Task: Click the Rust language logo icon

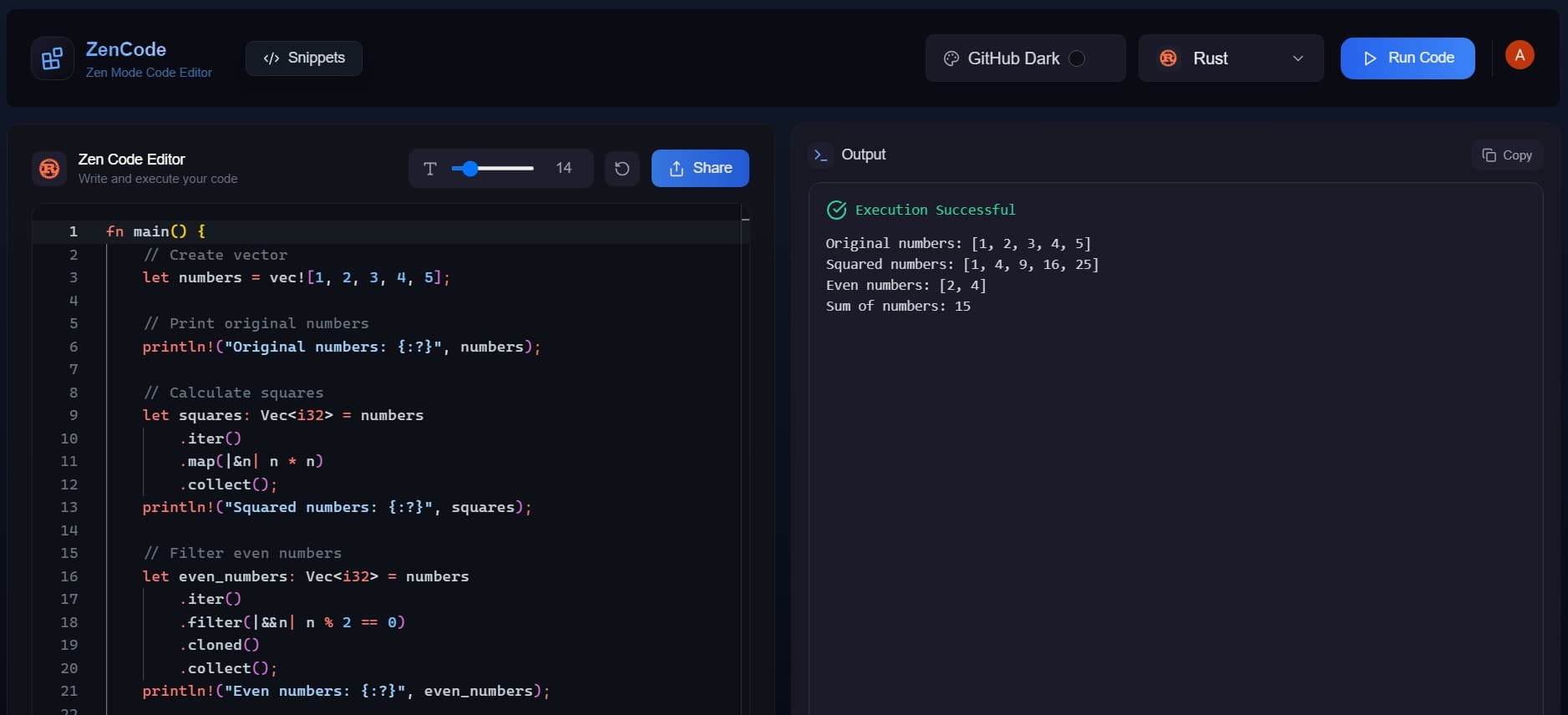Action: tap(1168, 58)
